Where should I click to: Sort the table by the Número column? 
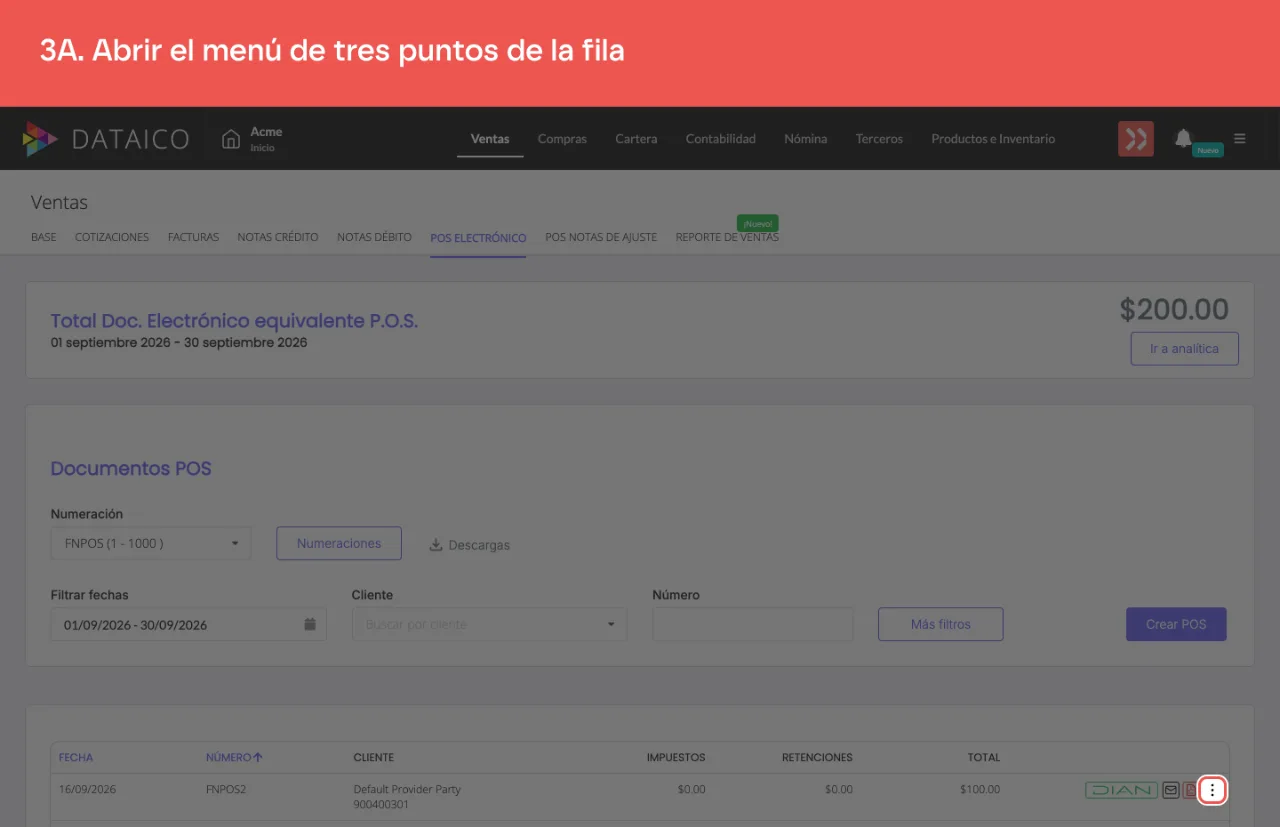234,758
